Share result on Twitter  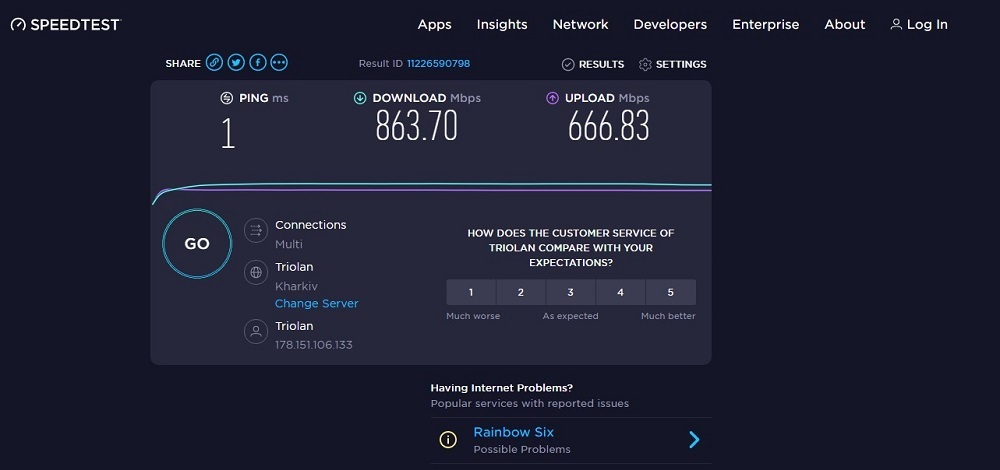tap(236, 62)
